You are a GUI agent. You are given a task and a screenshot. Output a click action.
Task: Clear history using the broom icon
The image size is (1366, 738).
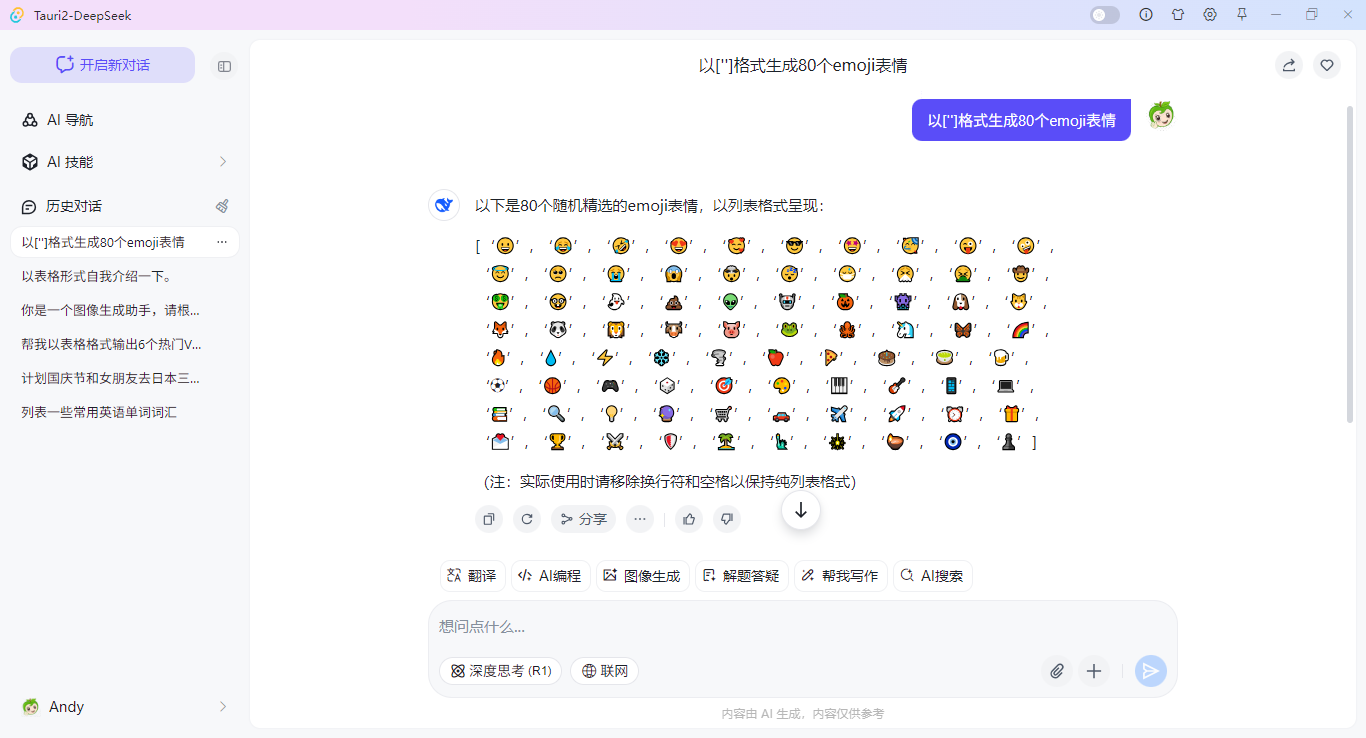tap(222, 206)
